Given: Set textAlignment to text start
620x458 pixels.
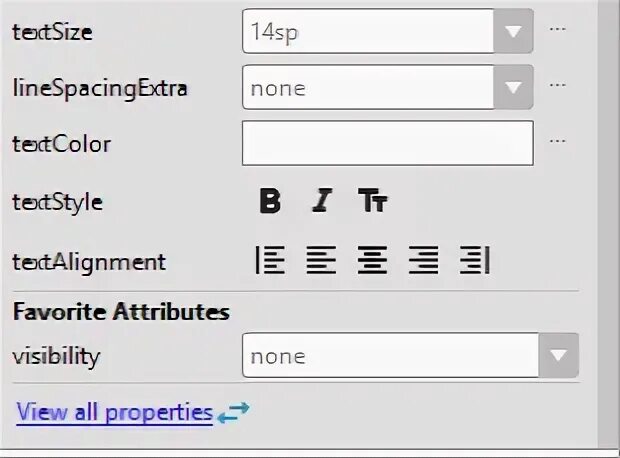Looking at the screenshot, I should click(x=321, y=261).
